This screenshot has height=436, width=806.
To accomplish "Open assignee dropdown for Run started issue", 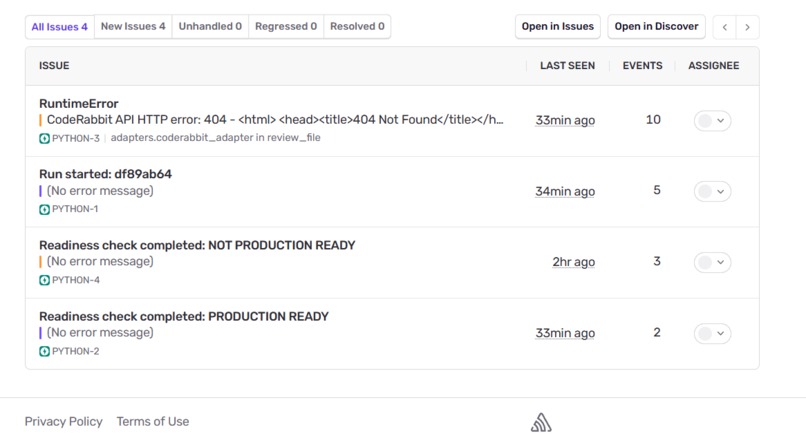I will click(712, 192).
